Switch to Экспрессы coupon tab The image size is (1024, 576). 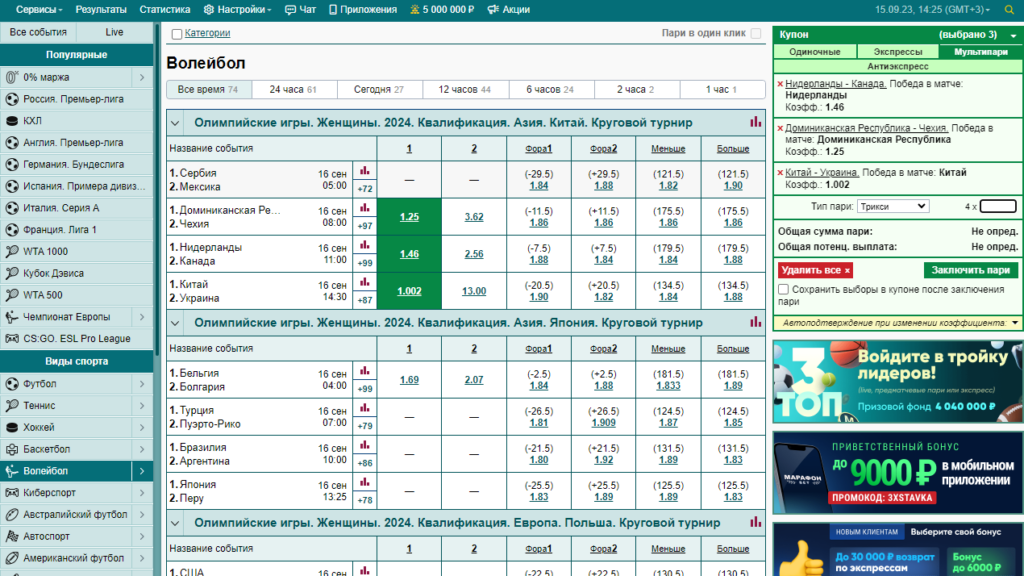point(897,52)
